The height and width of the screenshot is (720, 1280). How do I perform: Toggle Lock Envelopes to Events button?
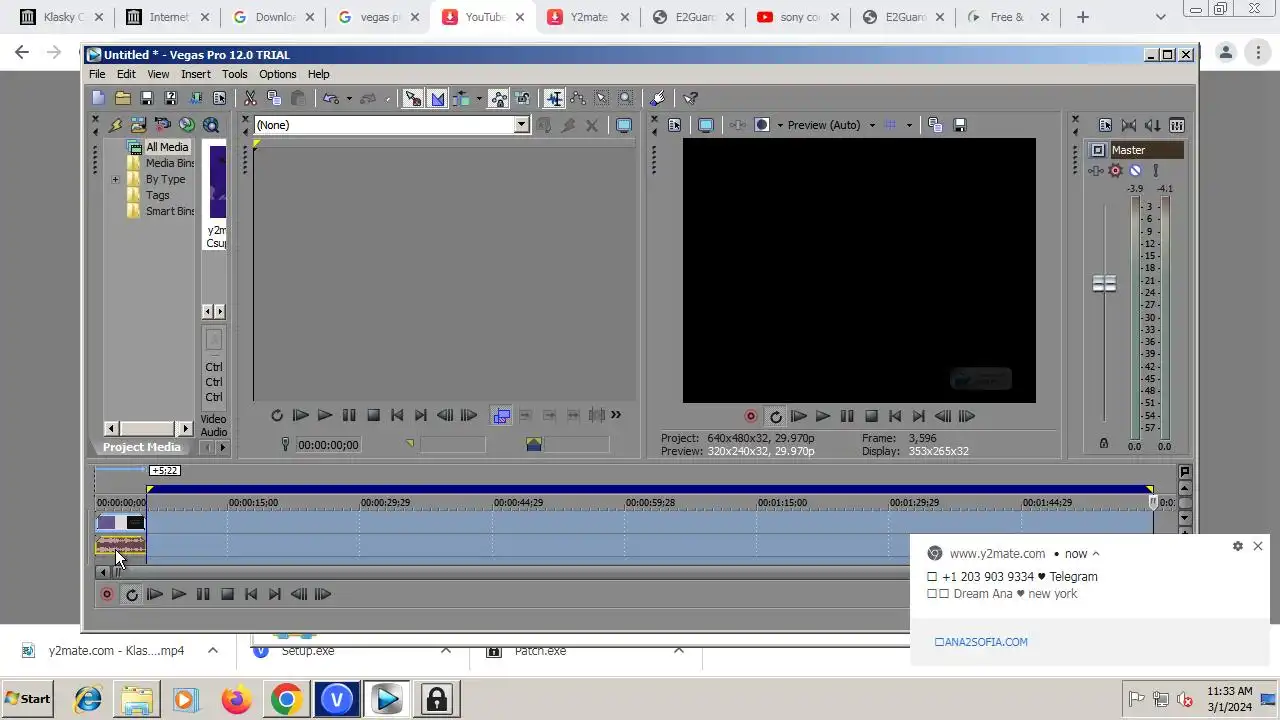click(x=498, y=98)
